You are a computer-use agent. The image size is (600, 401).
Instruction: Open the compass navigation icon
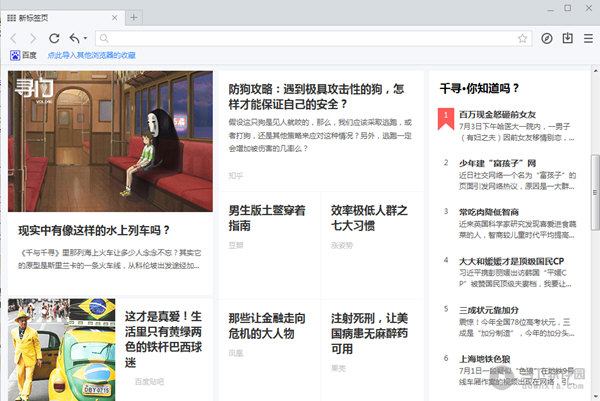coord(547,38)
